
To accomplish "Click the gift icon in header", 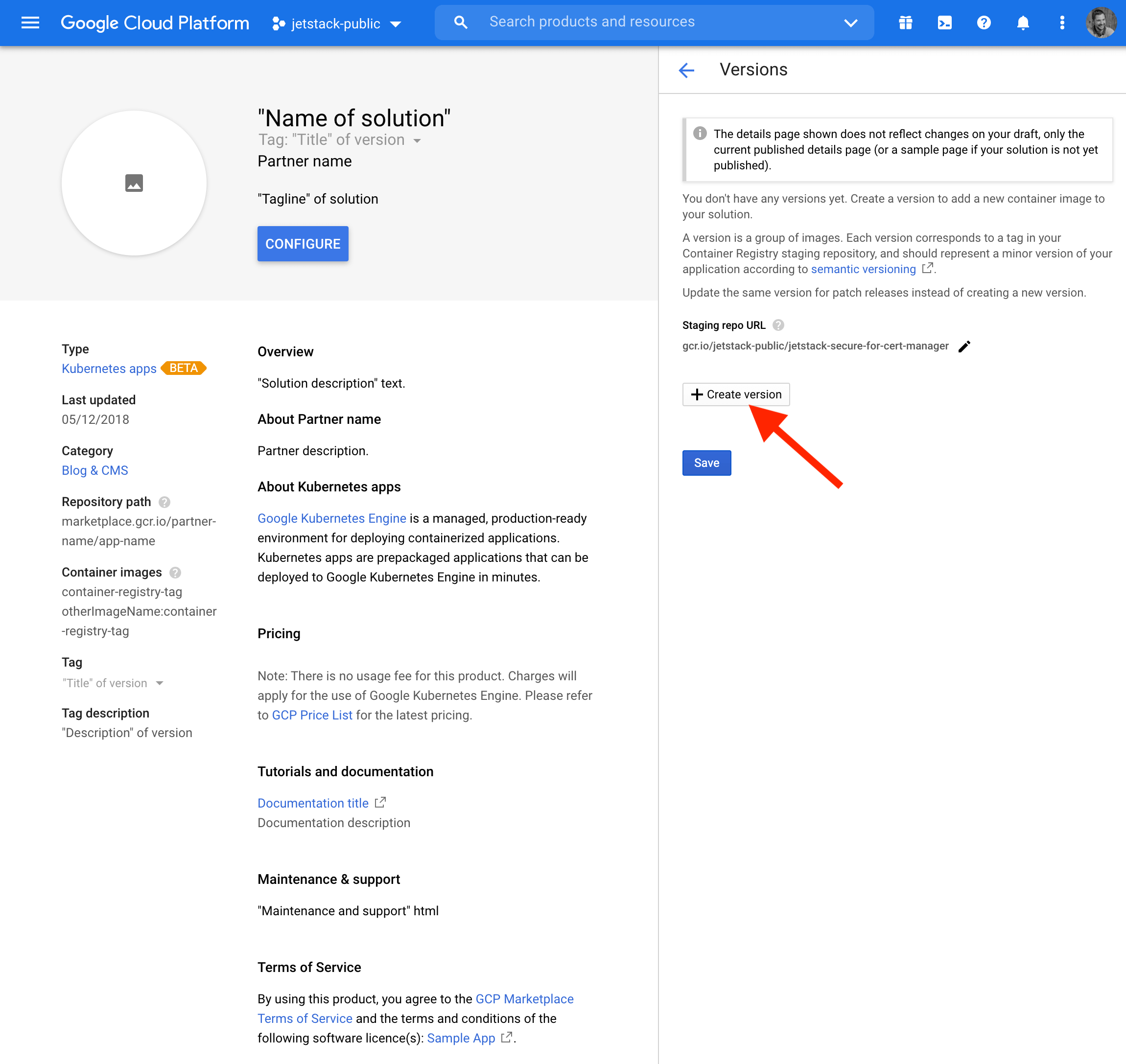I will click(905, 23).
